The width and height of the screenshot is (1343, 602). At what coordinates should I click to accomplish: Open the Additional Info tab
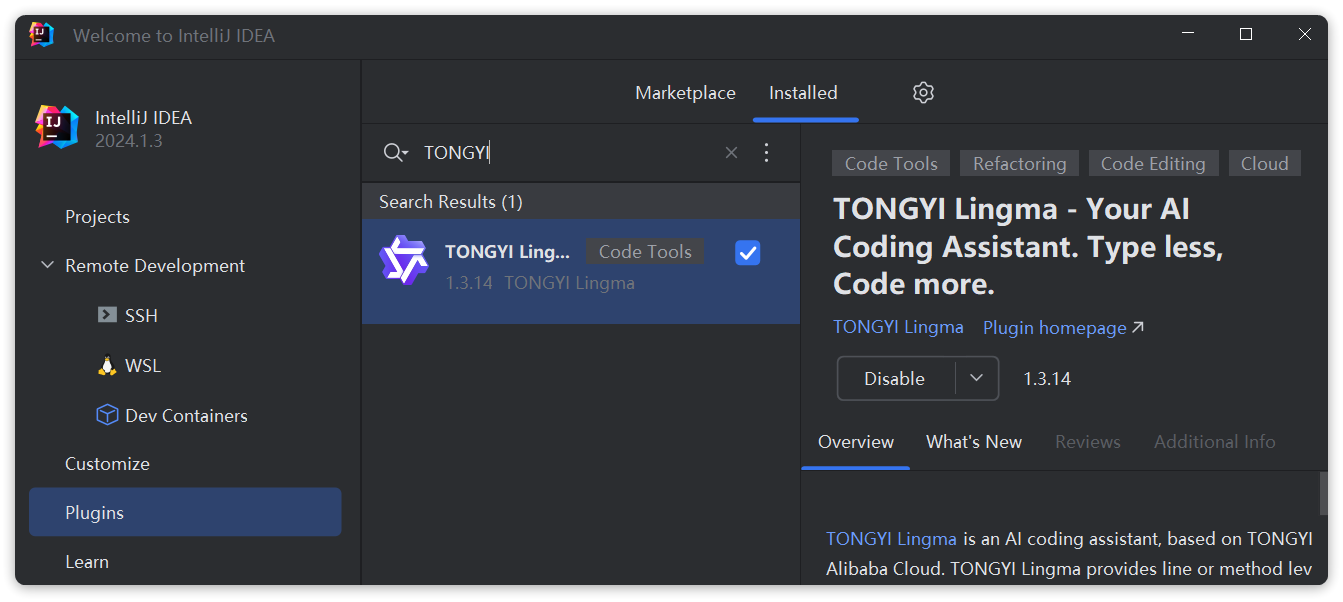(x=1215, y=442)
